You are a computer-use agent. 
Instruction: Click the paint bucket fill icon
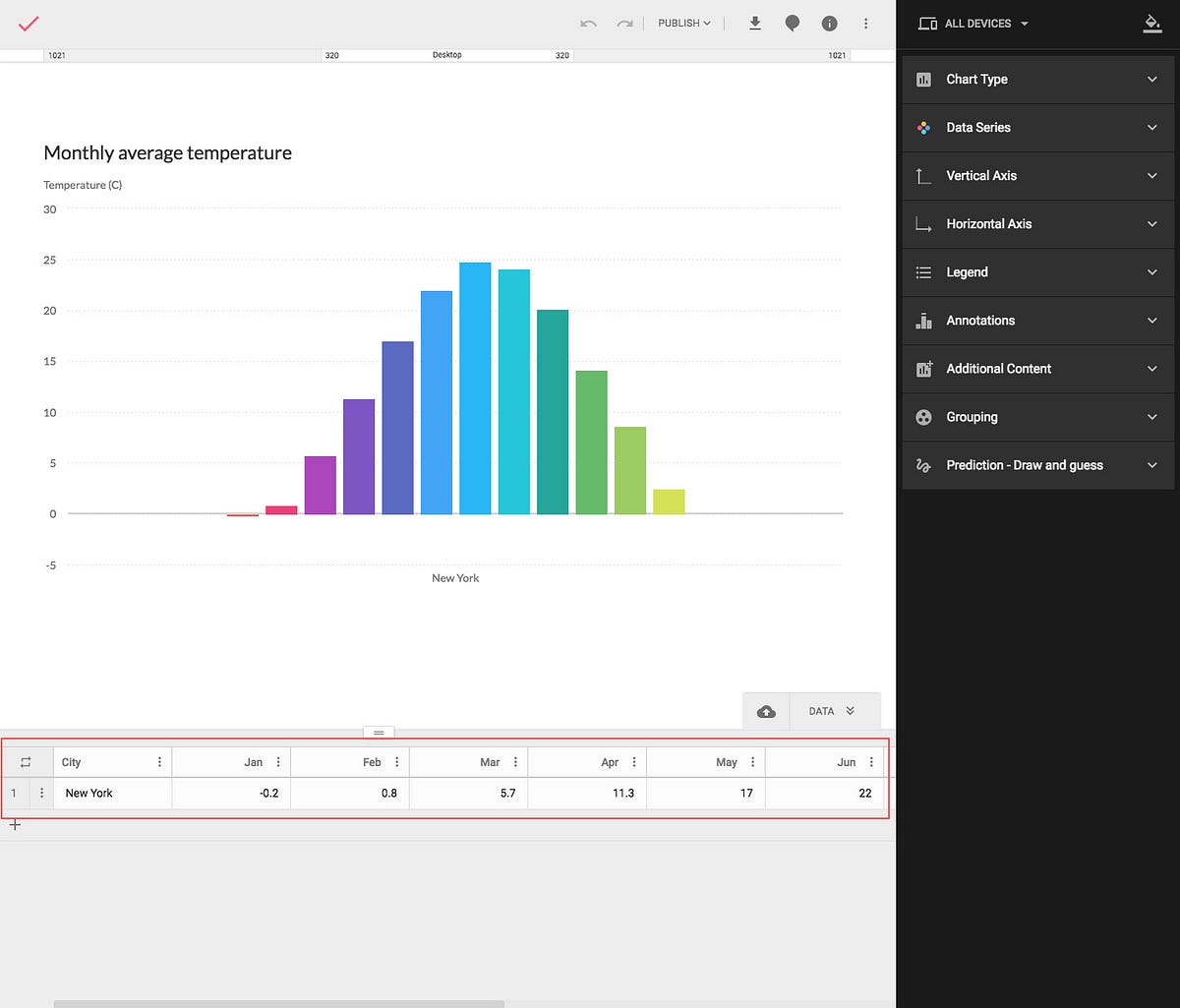1152,23
